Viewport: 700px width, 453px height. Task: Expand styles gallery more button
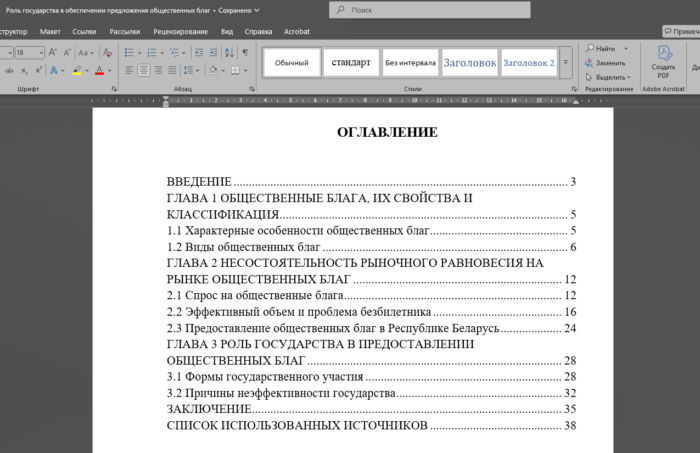pos(566,62)
